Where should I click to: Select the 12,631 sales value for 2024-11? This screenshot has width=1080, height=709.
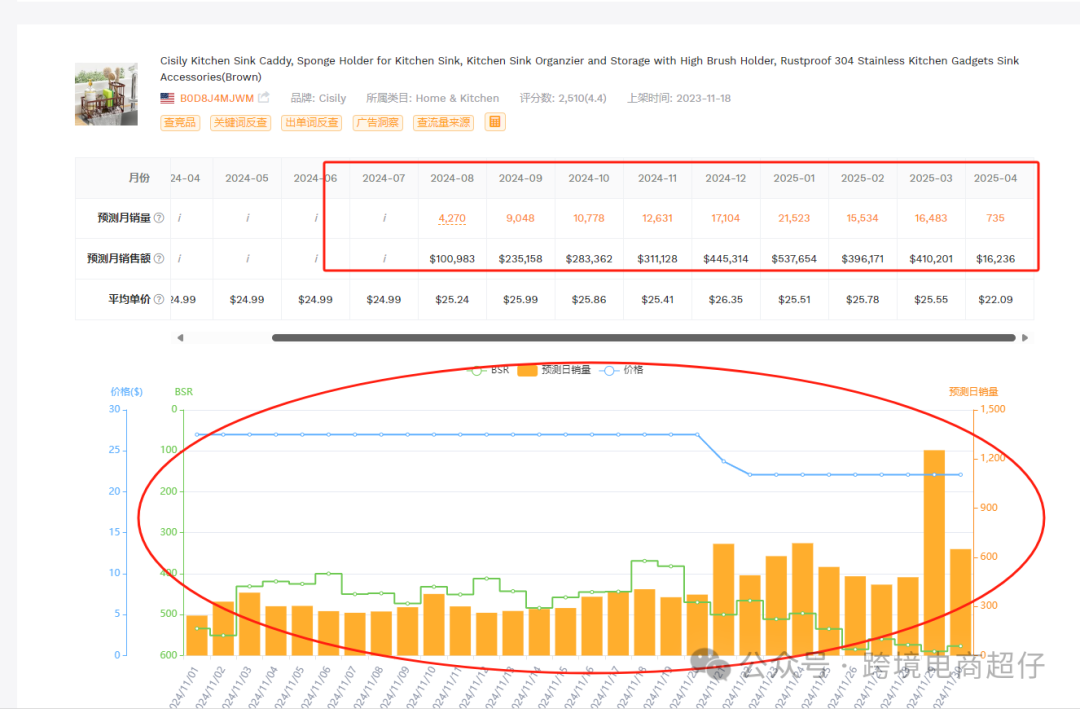pyautogui.click(x=657, y=218)
